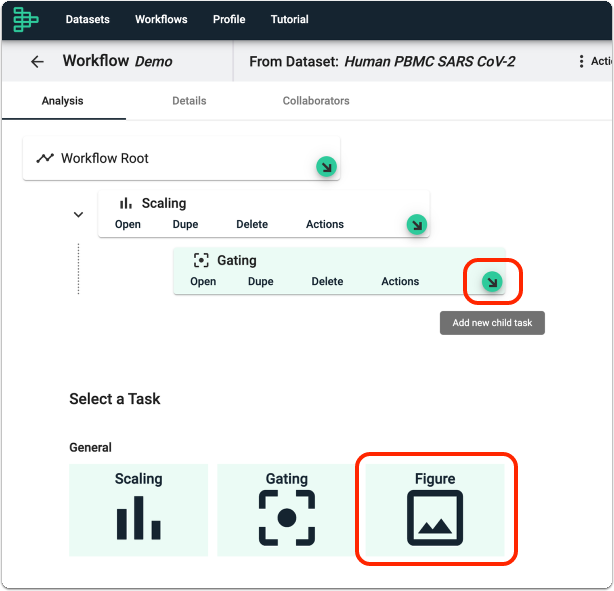614x591 pixels.
Task: Delete the Scaling task
Action: coord(252,224)
